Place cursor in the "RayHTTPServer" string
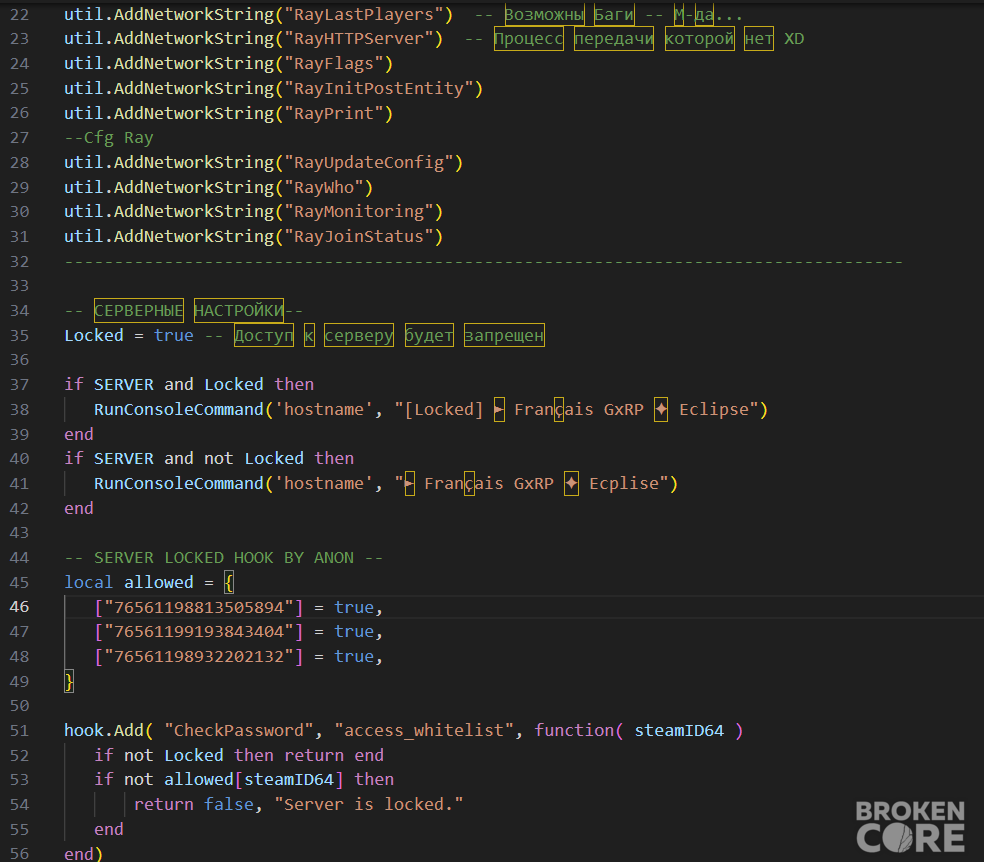The image size is (984, 862). [359, 39]
